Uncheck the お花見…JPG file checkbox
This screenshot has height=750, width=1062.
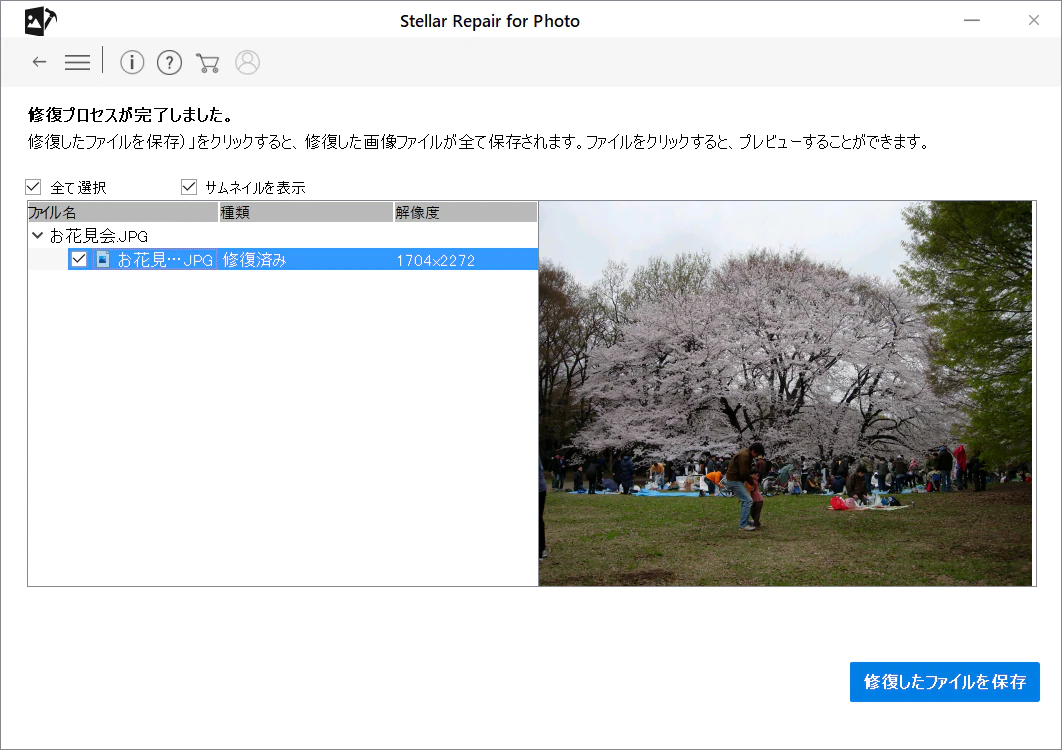79,259
